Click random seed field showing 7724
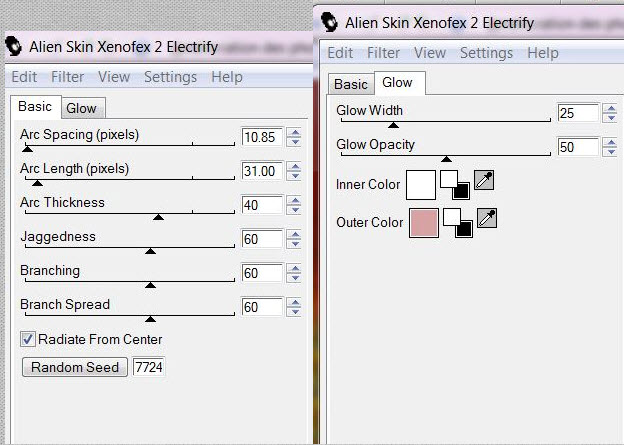The width and height of the screenshot is (624, 445). [x=148, y=367]
